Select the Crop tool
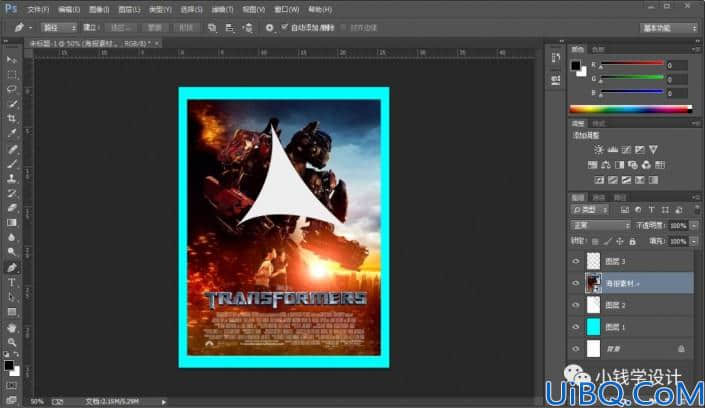The image size is (705, 408). [x=12, y=119]
